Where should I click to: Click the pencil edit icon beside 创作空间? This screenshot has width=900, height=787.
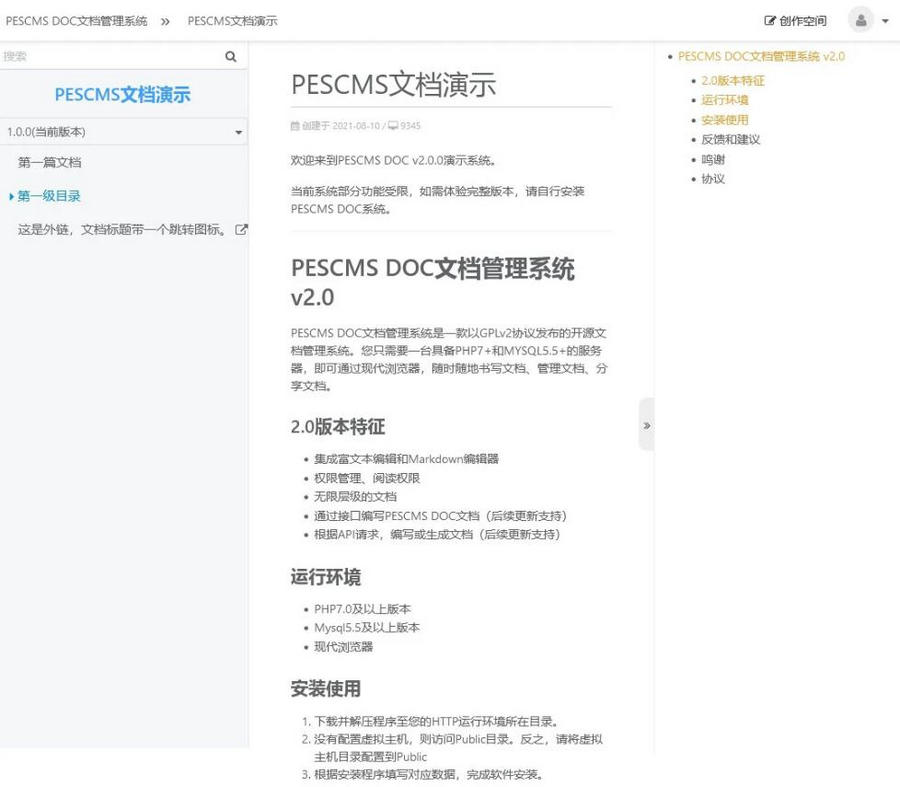(768, 20)
